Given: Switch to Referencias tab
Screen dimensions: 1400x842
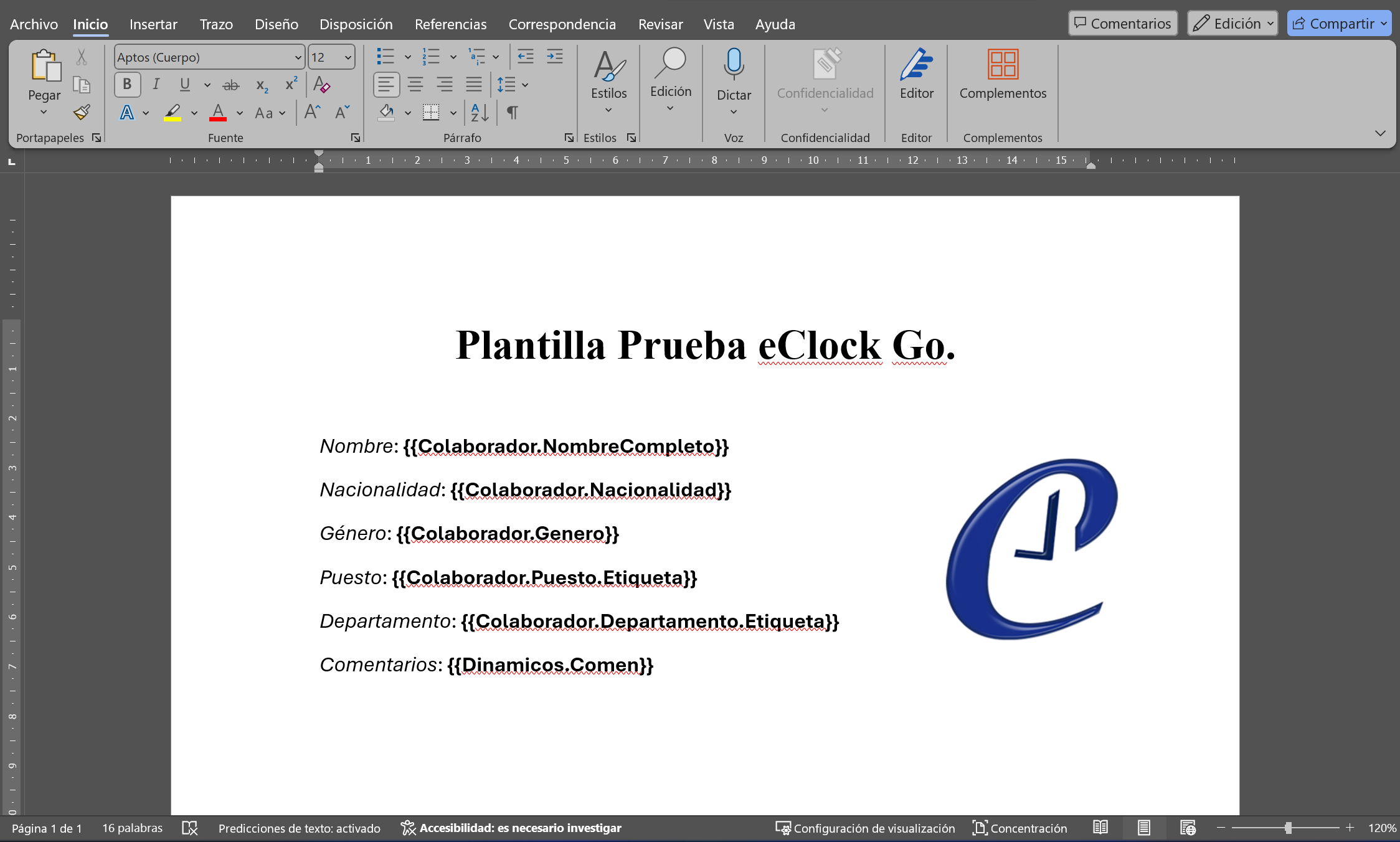Looking at the screenshot, I should pyautogui.click(x=450, y=24).
